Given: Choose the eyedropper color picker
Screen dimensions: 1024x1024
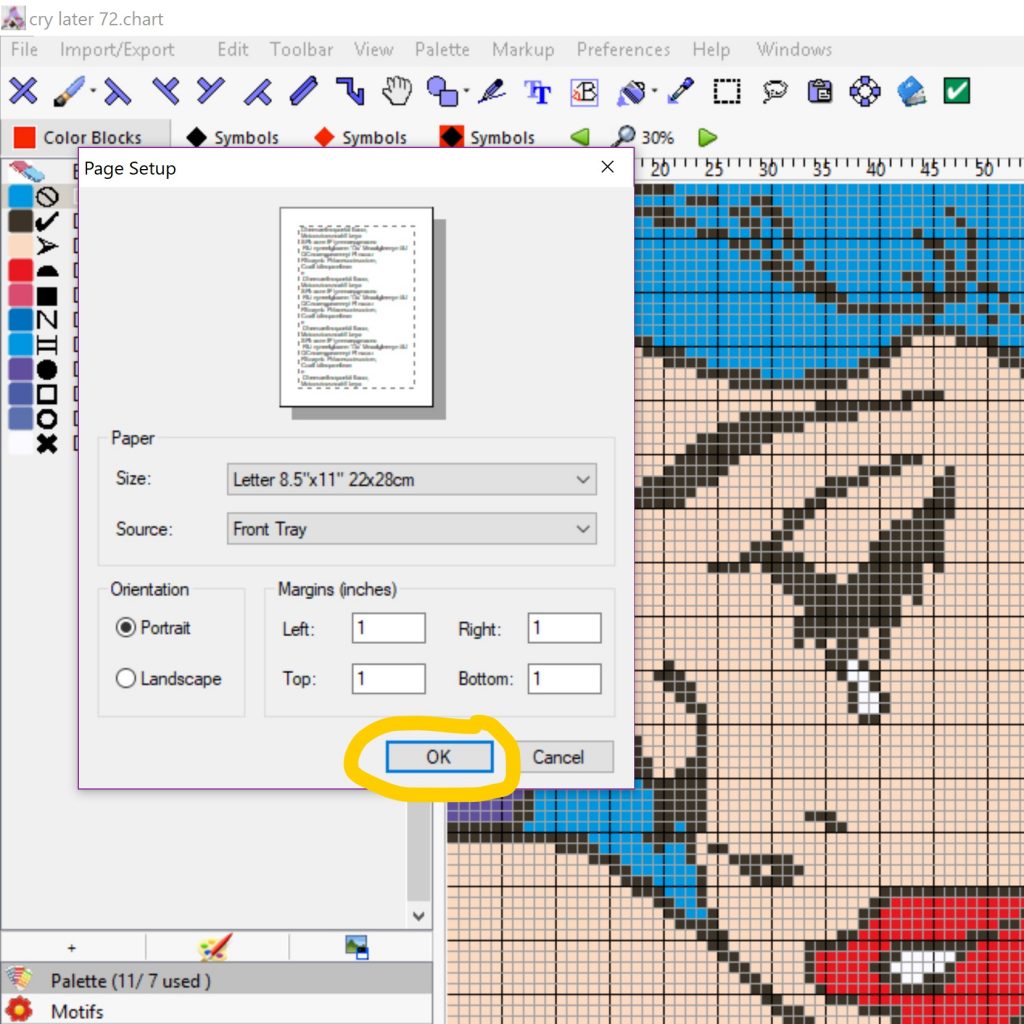Looking at the screenshot, I should click(x=680, y=91).
